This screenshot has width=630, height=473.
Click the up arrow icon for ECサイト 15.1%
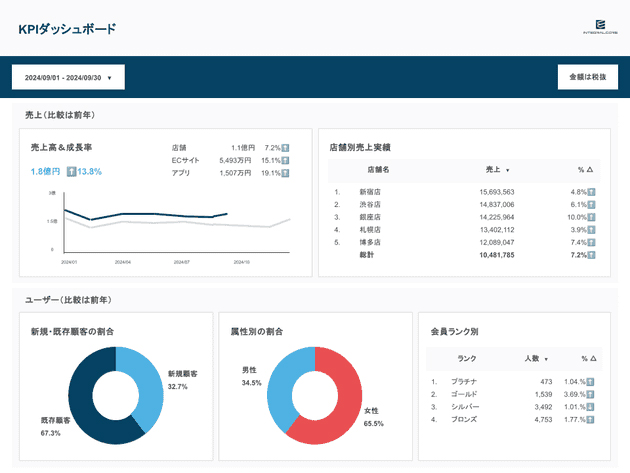tap(285, 160)
